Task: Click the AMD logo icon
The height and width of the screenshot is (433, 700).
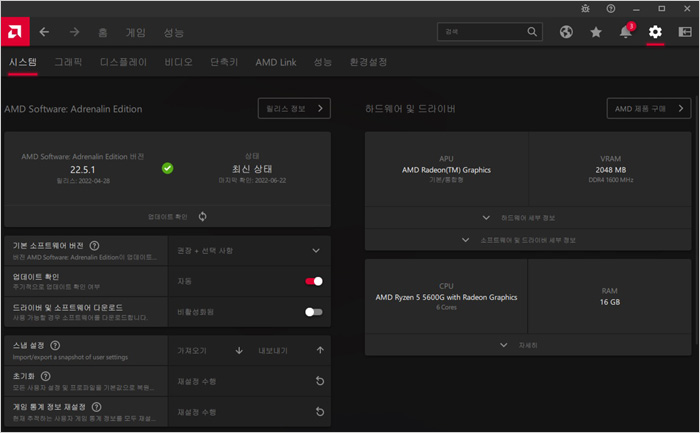Action: 15,32
